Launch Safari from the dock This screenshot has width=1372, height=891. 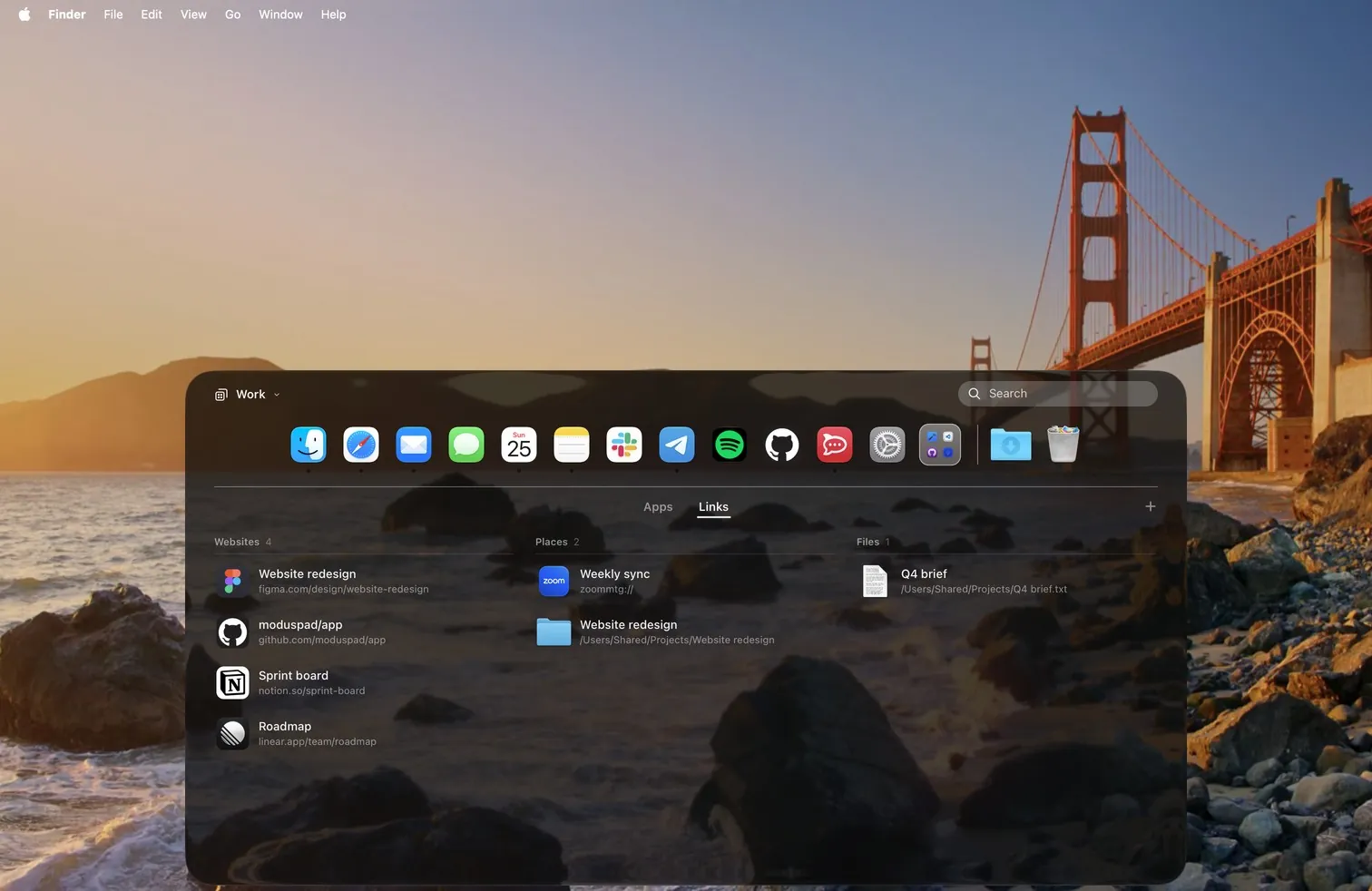point(361,445)
